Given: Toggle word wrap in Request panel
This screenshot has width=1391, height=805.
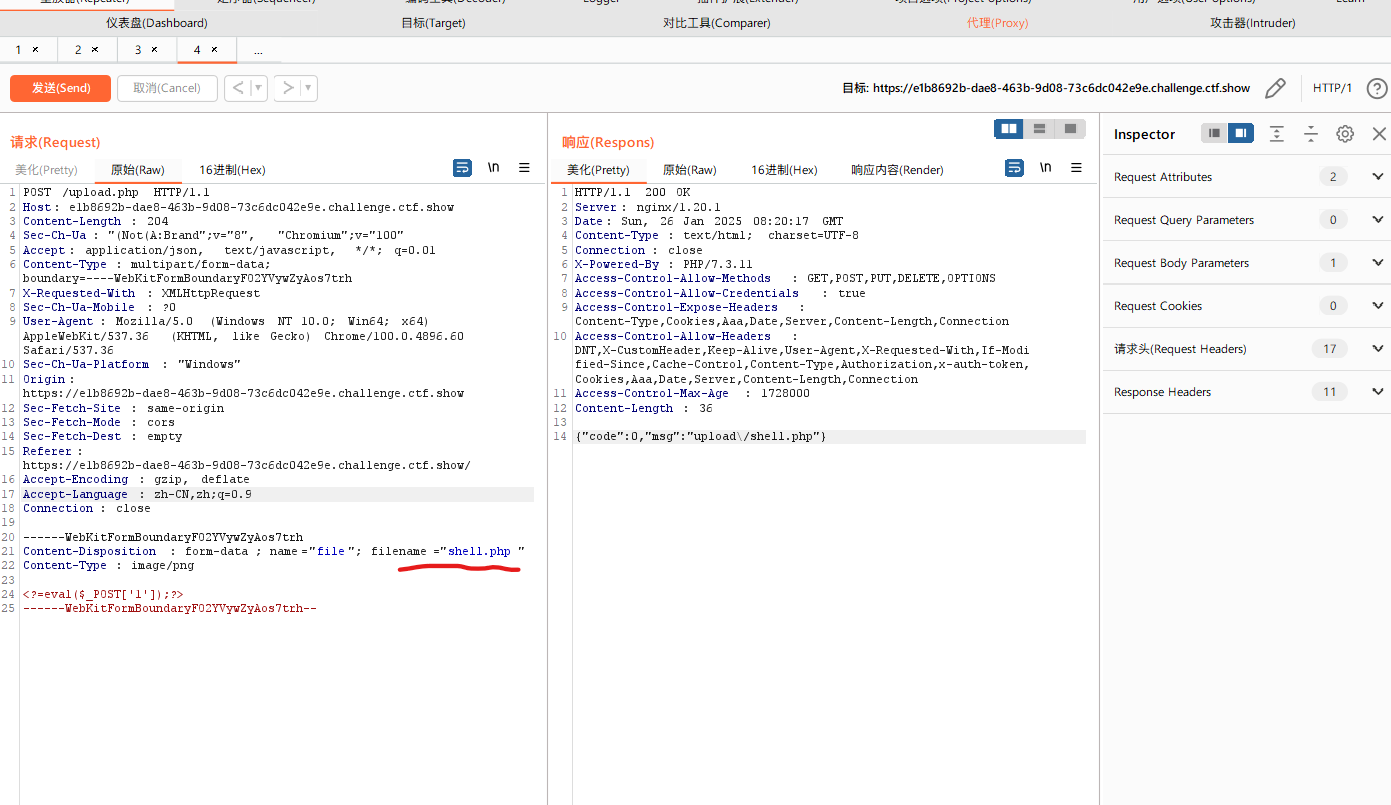Looking at the screenshot, I should pos(462,168).
